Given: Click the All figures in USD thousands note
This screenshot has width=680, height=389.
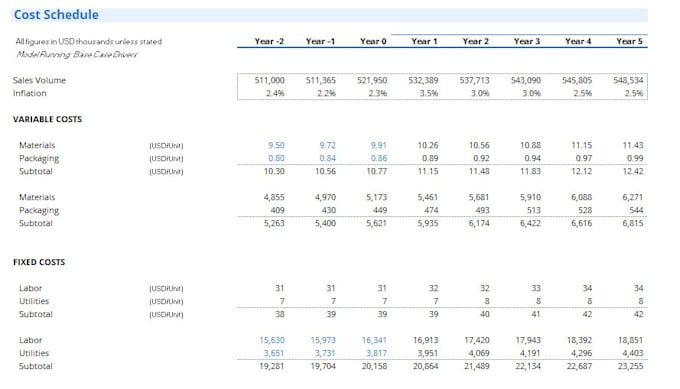Looking at the screenshot, I should 88,42.
